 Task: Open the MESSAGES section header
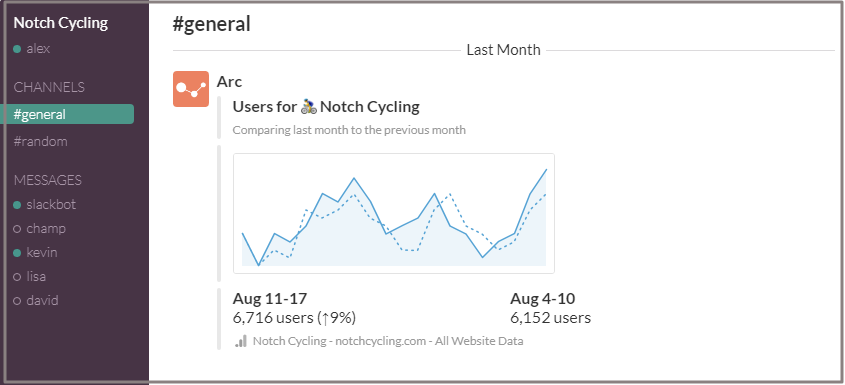point(47,180)
